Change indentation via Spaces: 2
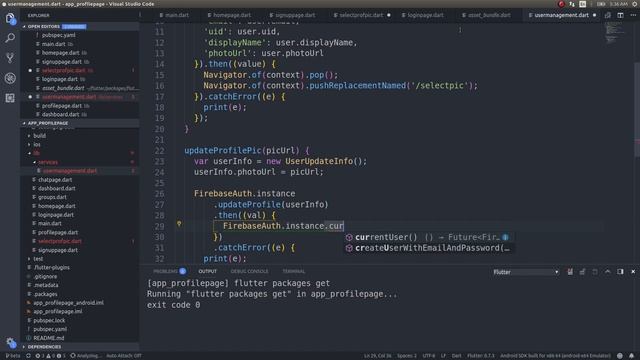 (407, 356)
